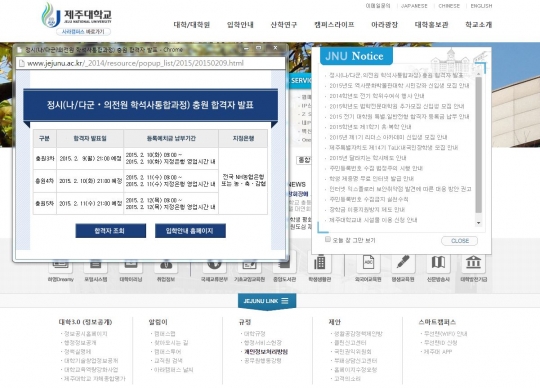Open the 캠퍼스라이프 menu
The width and height of the screenshot is (540, 388).
(334, 25)
